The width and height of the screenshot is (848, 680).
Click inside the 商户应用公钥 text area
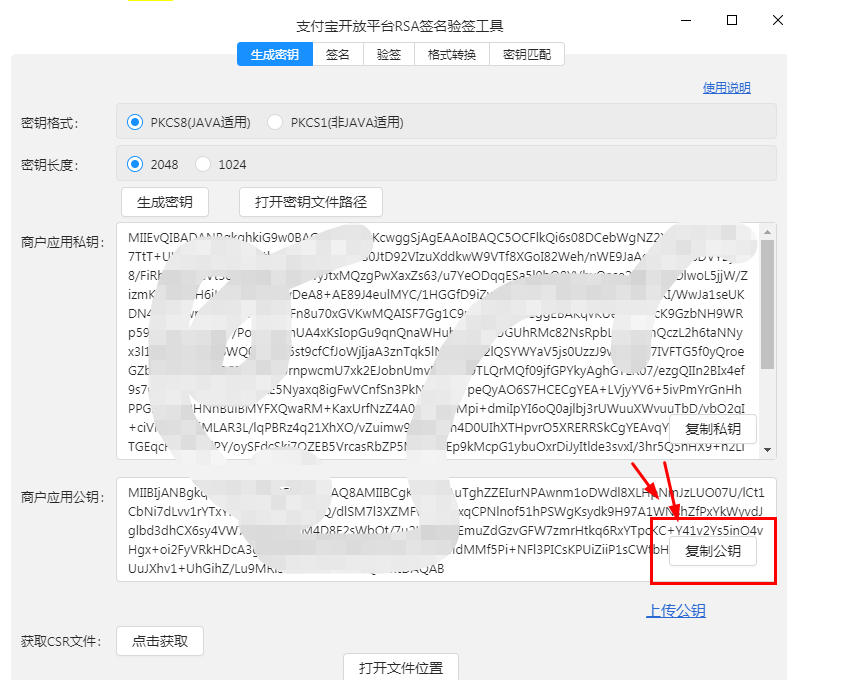click(446, 530)
